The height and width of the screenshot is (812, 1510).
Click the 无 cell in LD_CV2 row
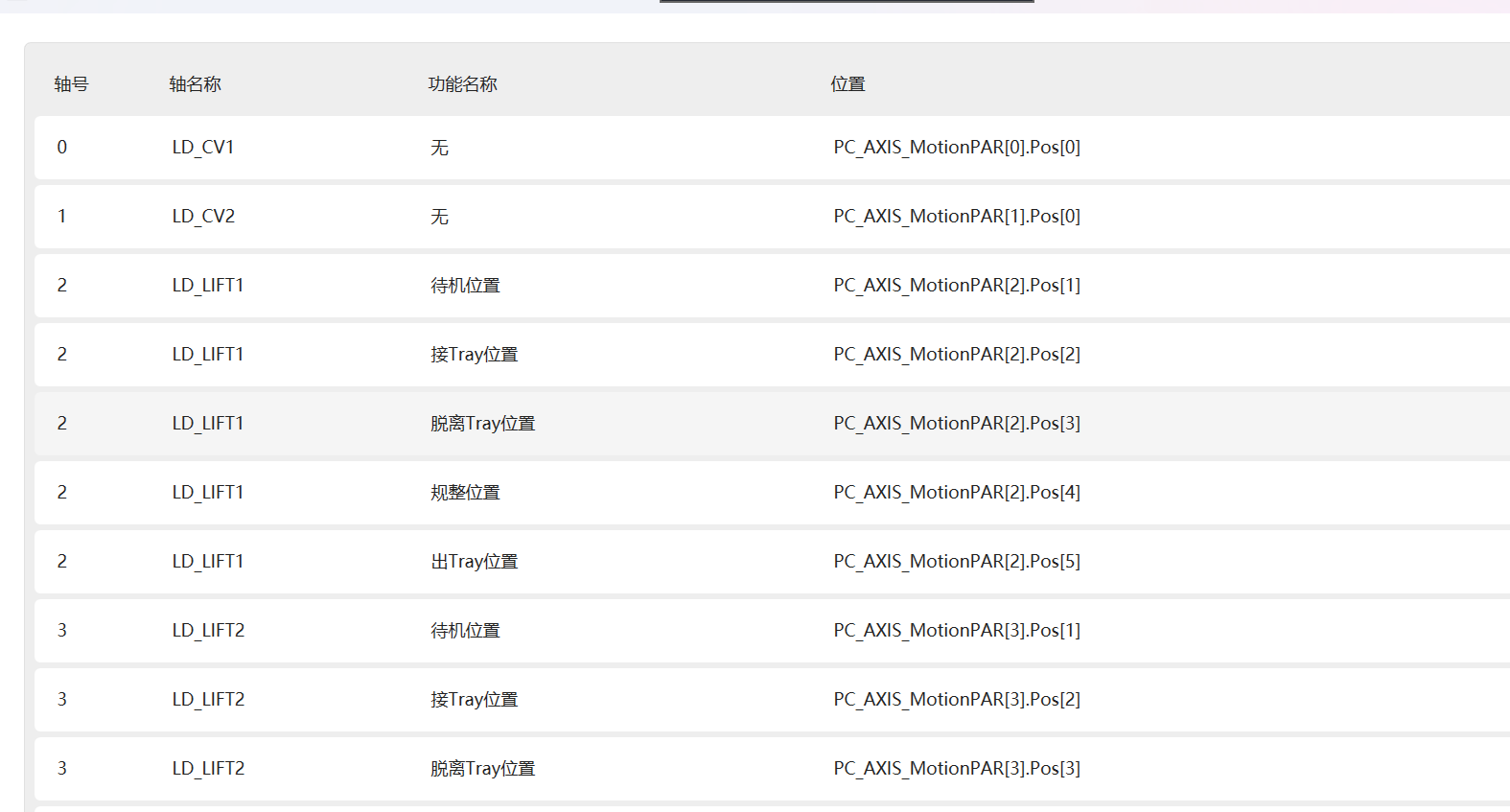point(439,217)
